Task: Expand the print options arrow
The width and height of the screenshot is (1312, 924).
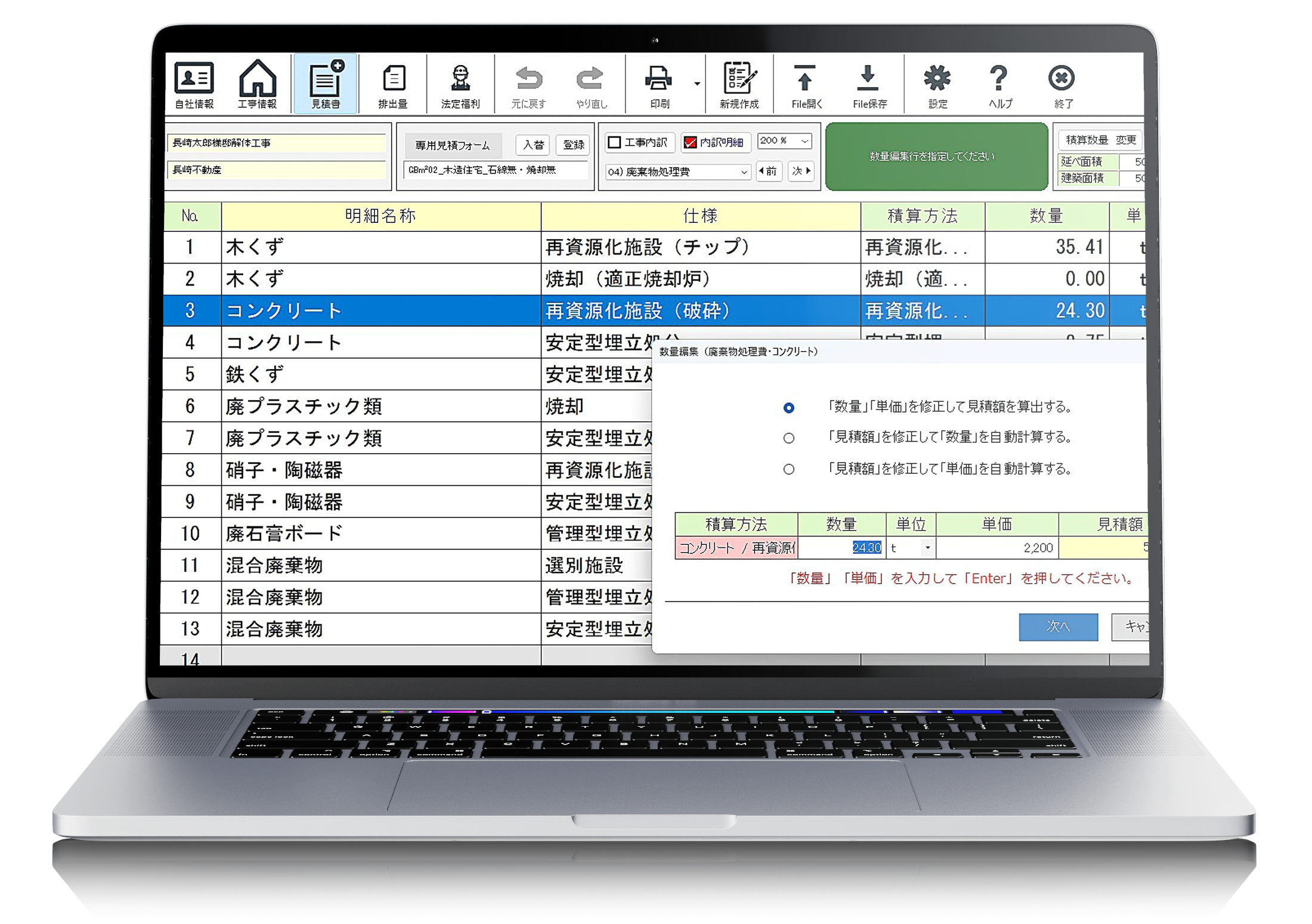Action: coord(697,84)
